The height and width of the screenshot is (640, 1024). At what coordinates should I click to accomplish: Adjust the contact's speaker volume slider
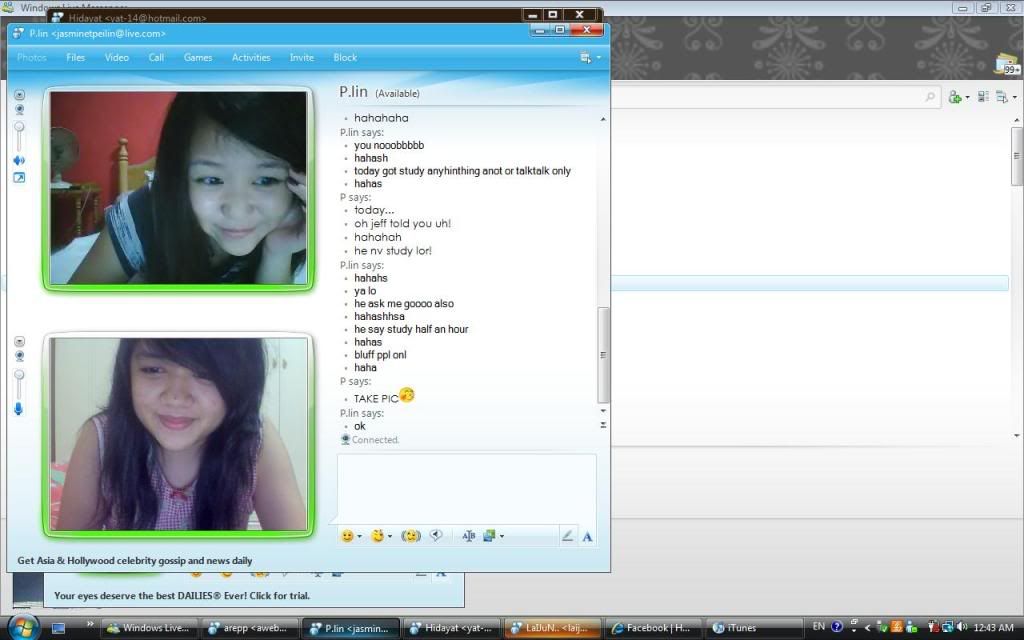tap(19, 130)
